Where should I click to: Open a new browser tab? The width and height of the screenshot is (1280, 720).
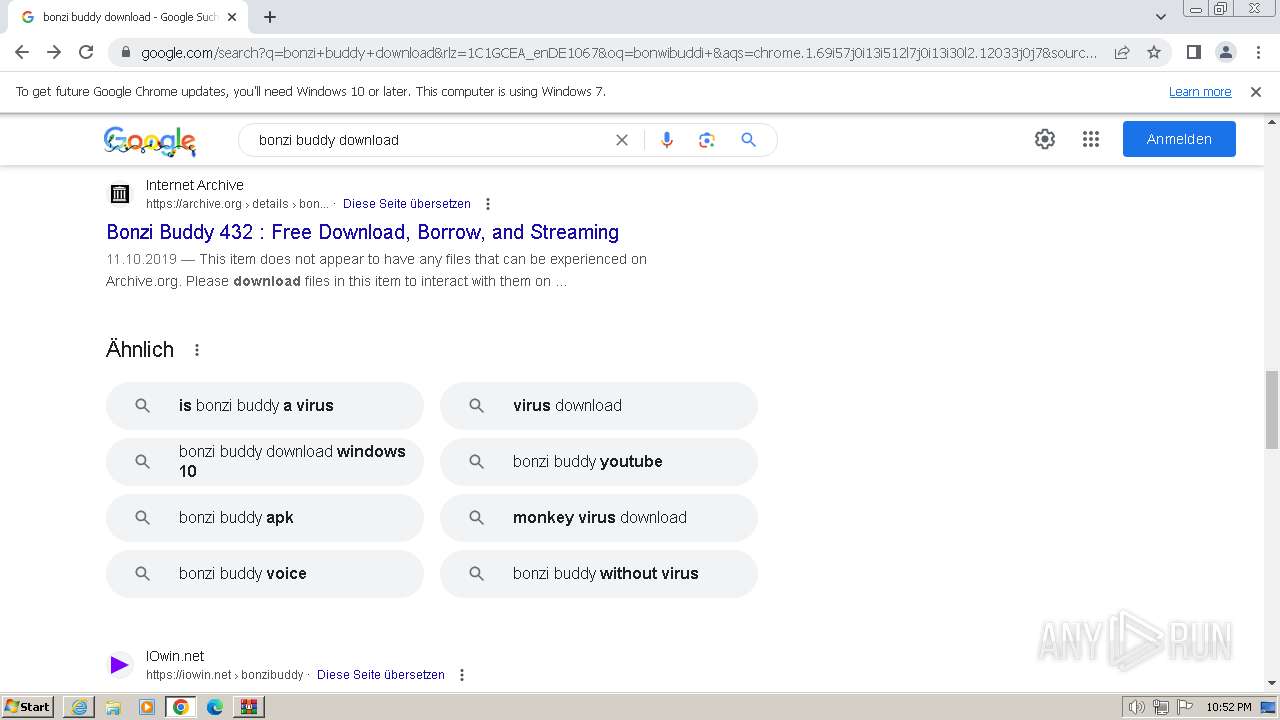[270, 17]
